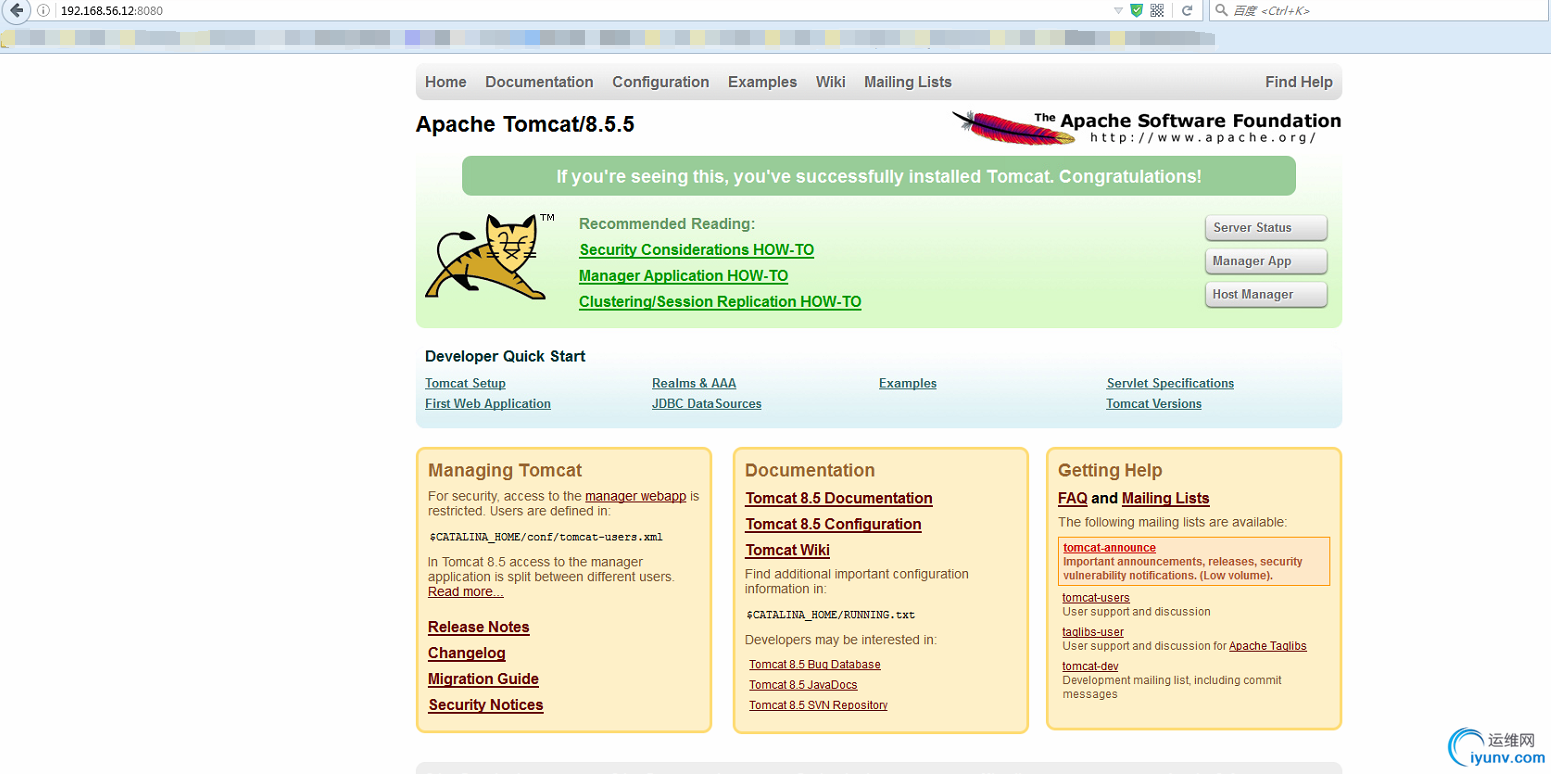Click the Host Manager button
Screen dimensions: 1551x774
click(1266, 294)
